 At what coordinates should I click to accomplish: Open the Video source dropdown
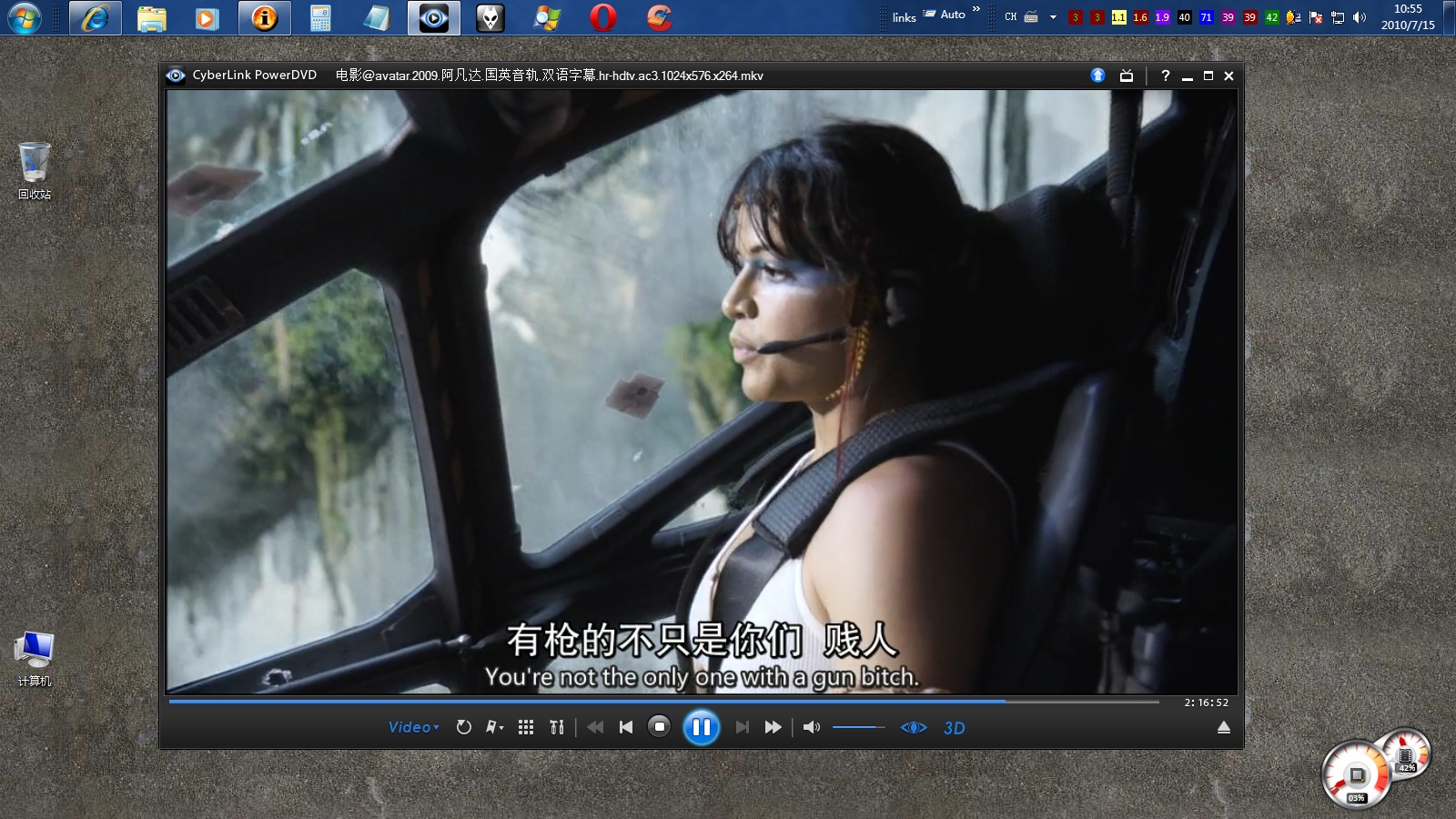(x=414, y=727)
